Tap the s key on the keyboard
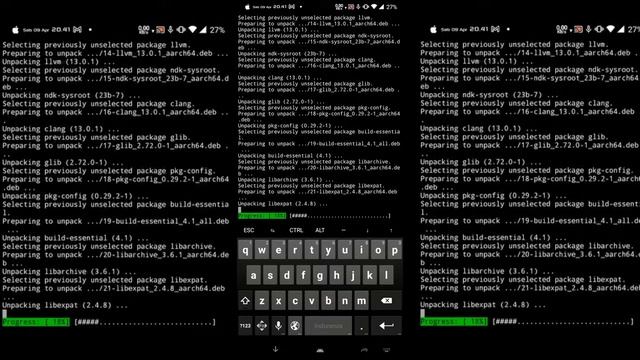 [x=270, y=275]
